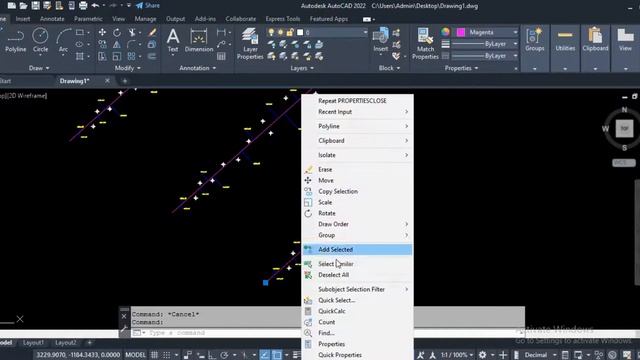Switch to the Layout1 tab
Screen dimensions: 640x360
click(x=33, y=342)
